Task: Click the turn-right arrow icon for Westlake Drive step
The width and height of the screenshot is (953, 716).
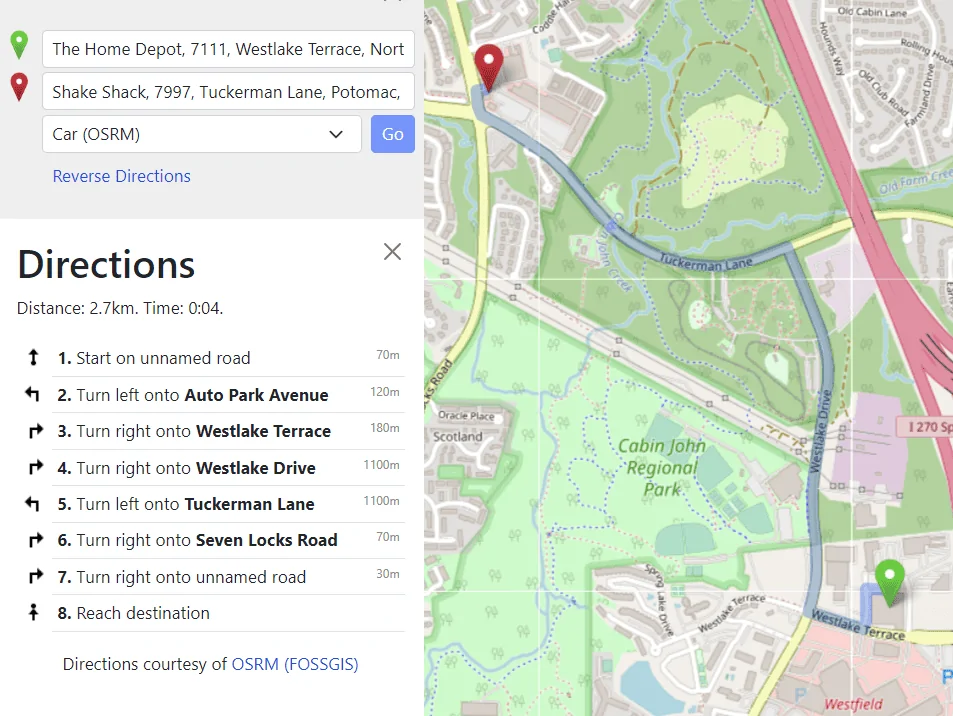Action: click(x=36, y=467)
